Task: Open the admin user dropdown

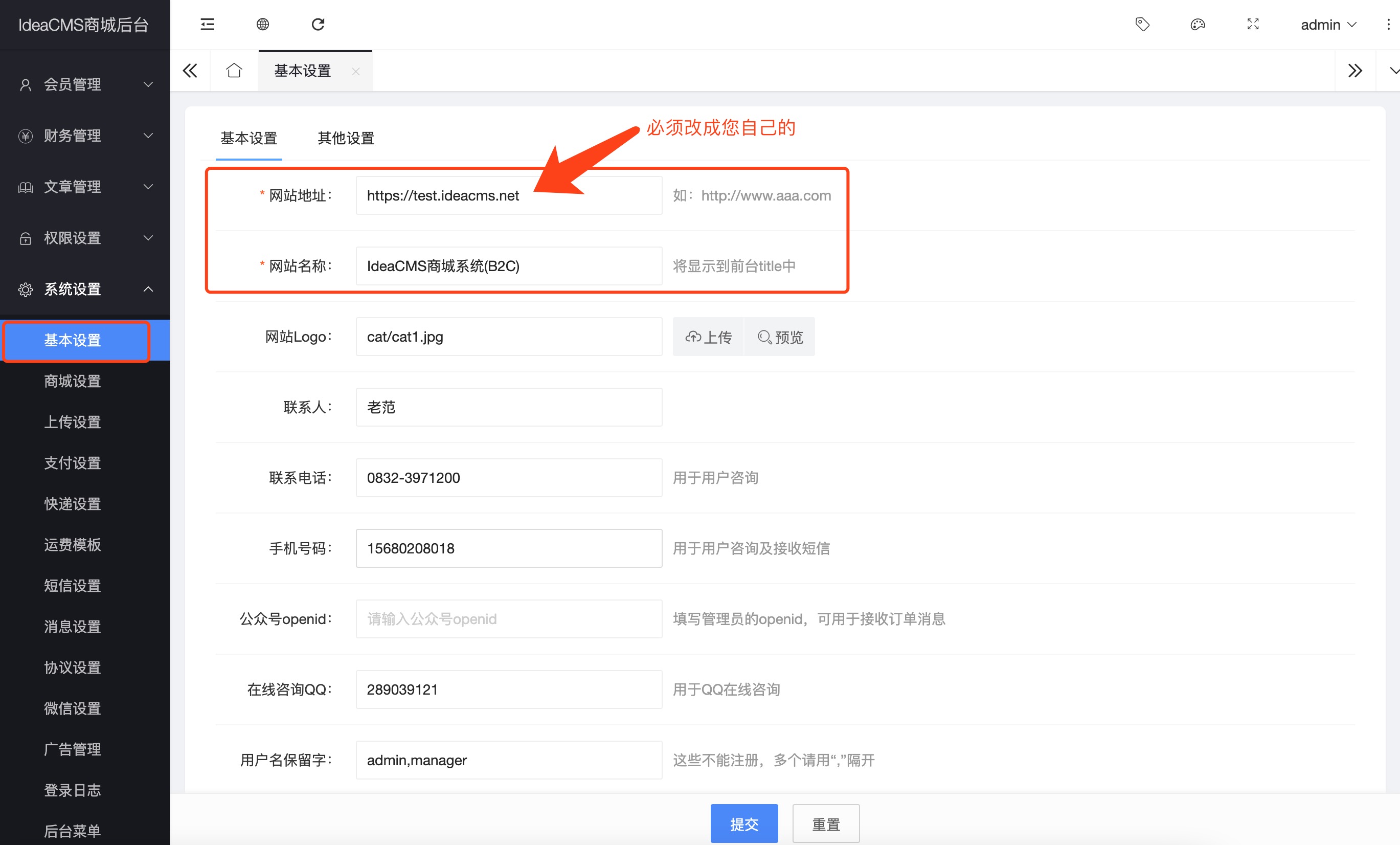Action: pos(1328,25)
